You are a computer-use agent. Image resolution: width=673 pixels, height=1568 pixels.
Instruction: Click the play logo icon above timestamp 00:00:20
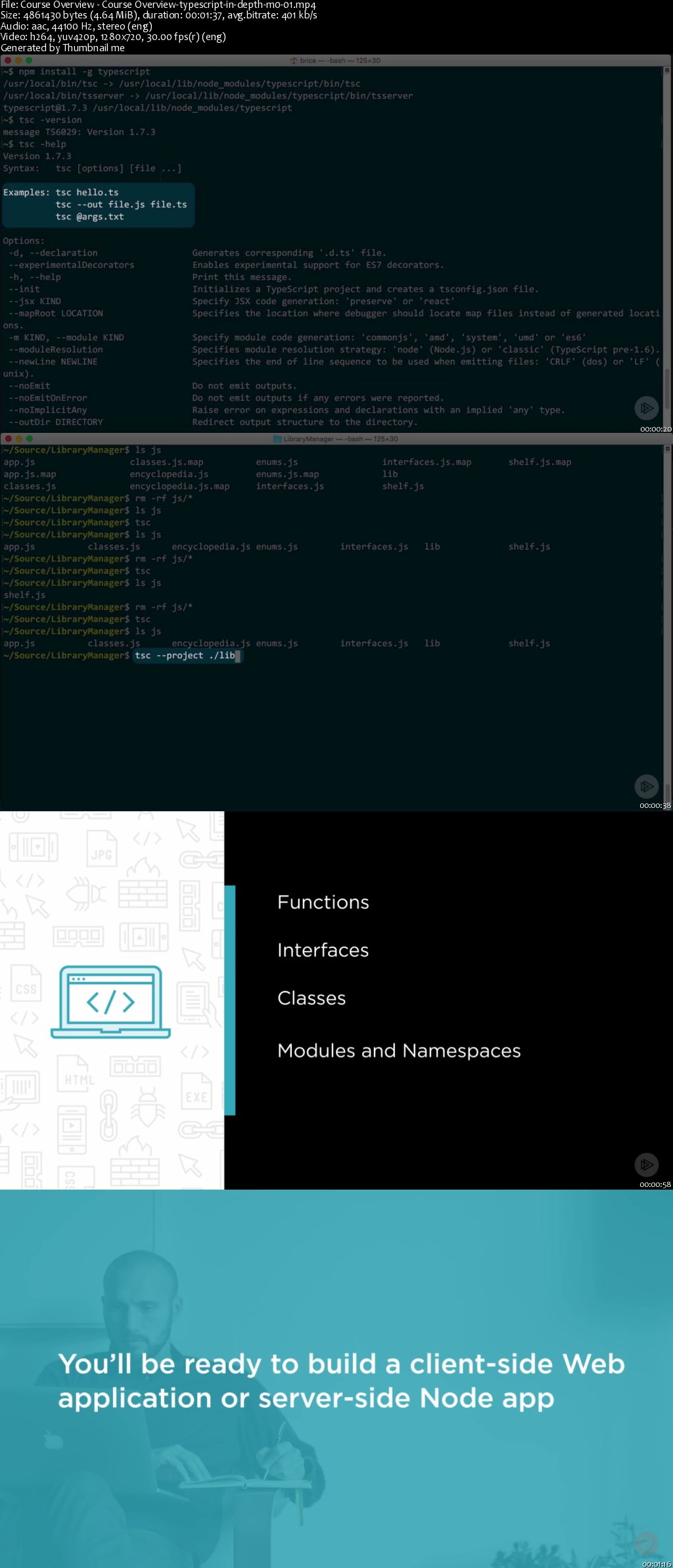click(647, 408)
